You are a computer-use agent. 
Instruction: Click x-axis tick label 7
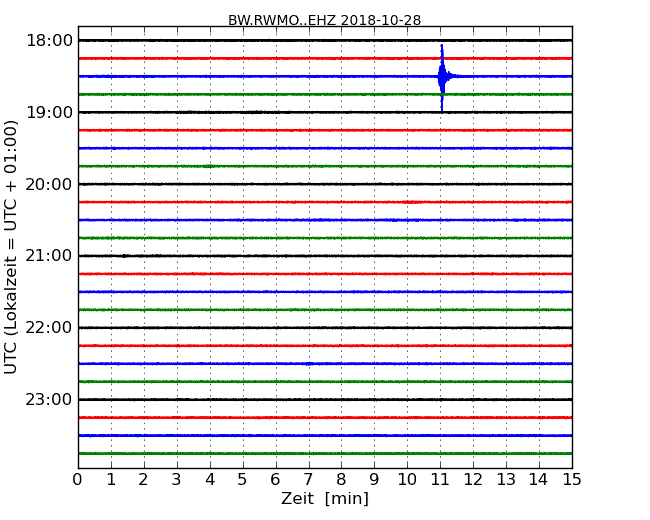click(308, 479)
